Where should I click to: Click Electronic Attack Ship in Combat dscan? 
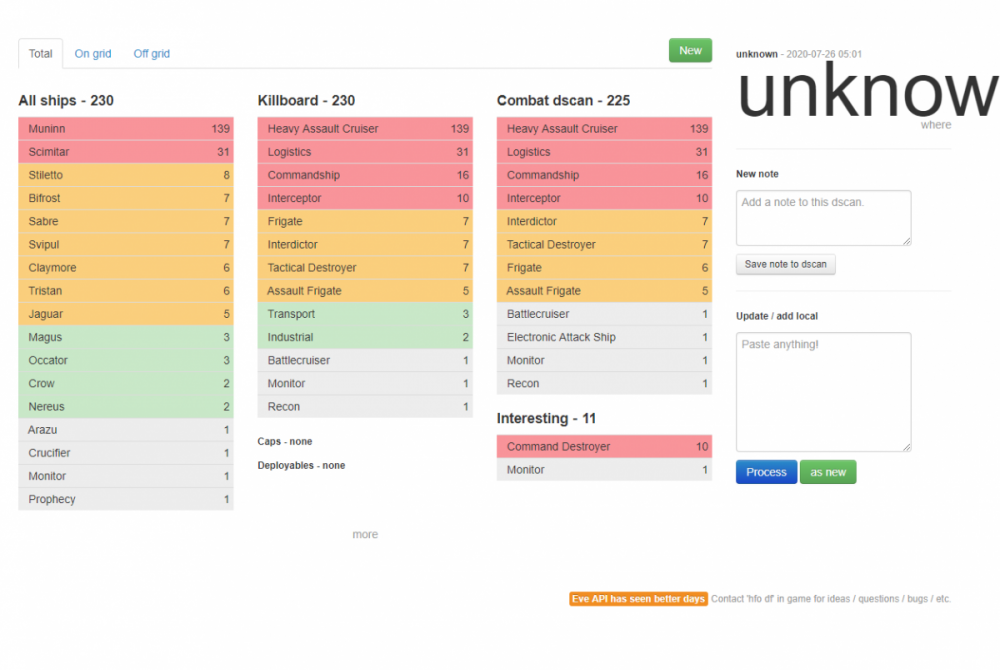pyautogui.click(x=604, y=337)
